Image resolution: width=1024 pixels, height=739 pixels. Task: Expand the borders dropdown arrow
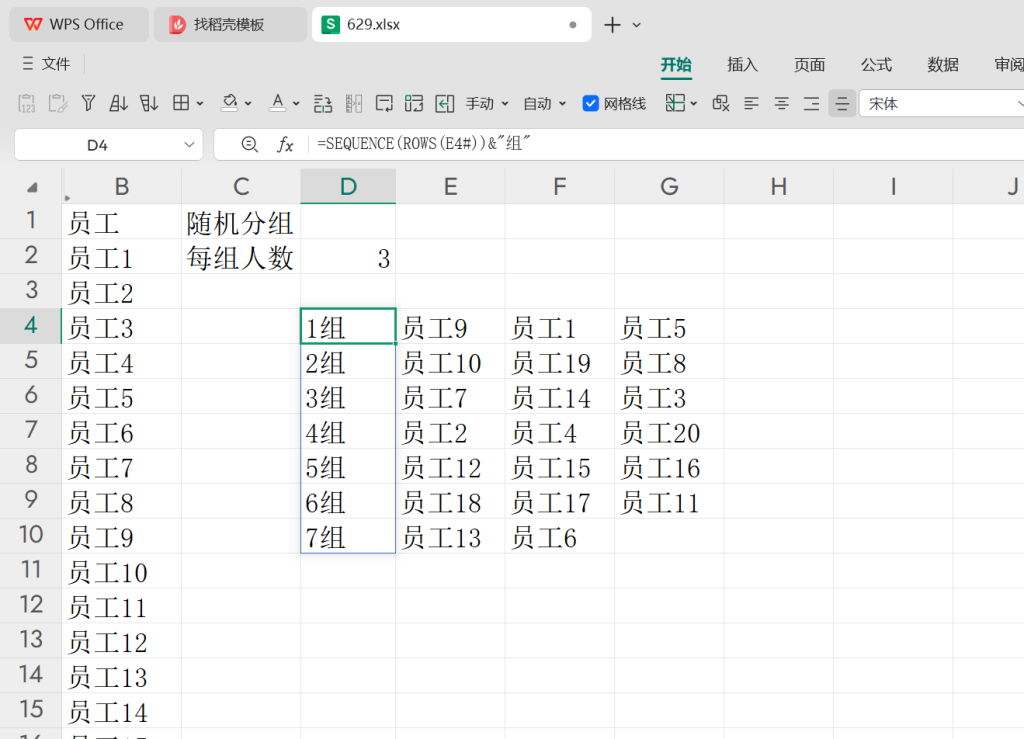click(200, 103)
